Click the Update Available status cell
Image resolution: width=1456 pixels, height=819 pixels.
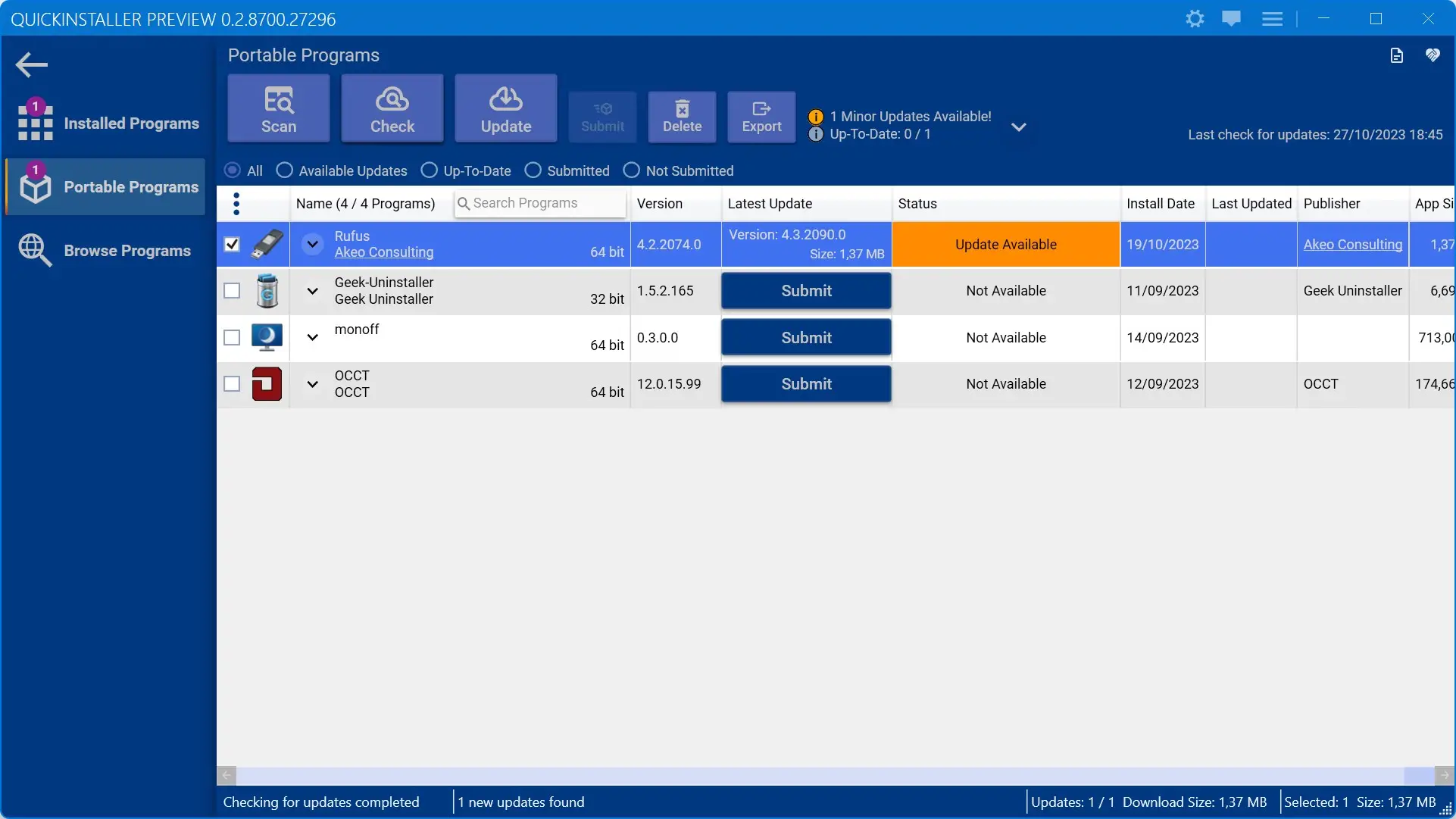1006,244
